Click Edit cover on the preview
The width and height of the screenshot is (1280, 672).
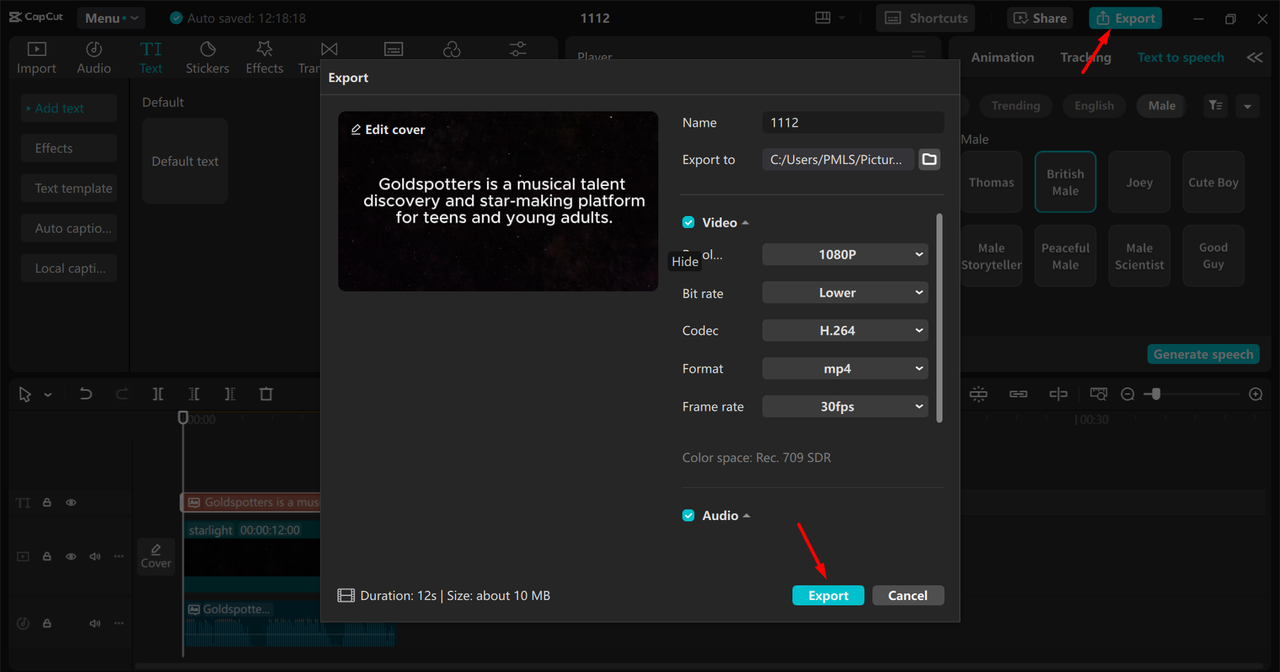pos(387,129)
